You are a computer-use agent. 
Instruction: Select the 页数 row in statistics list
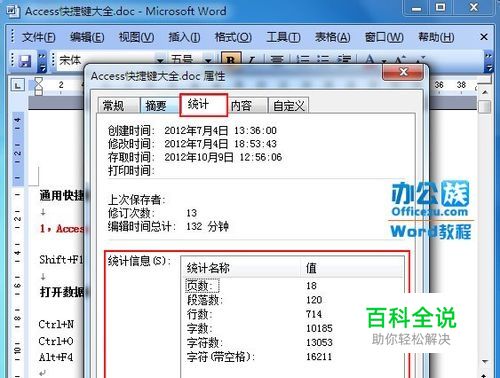point(293,285)
